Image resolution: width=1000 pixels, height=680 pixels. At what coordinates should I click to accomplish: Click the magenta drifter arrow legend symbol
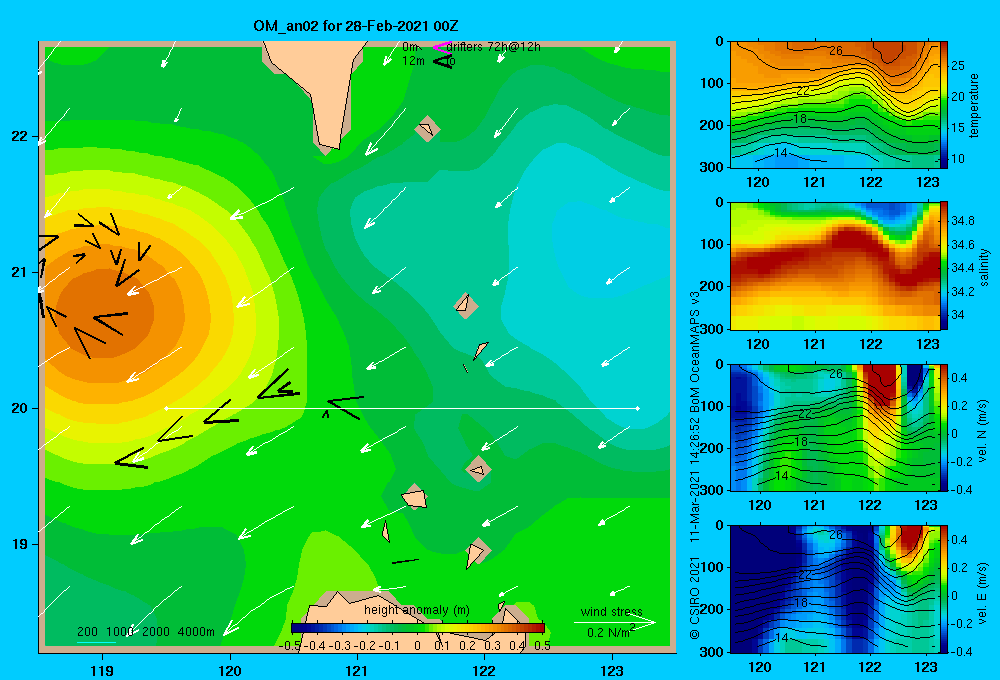[441, 47]
